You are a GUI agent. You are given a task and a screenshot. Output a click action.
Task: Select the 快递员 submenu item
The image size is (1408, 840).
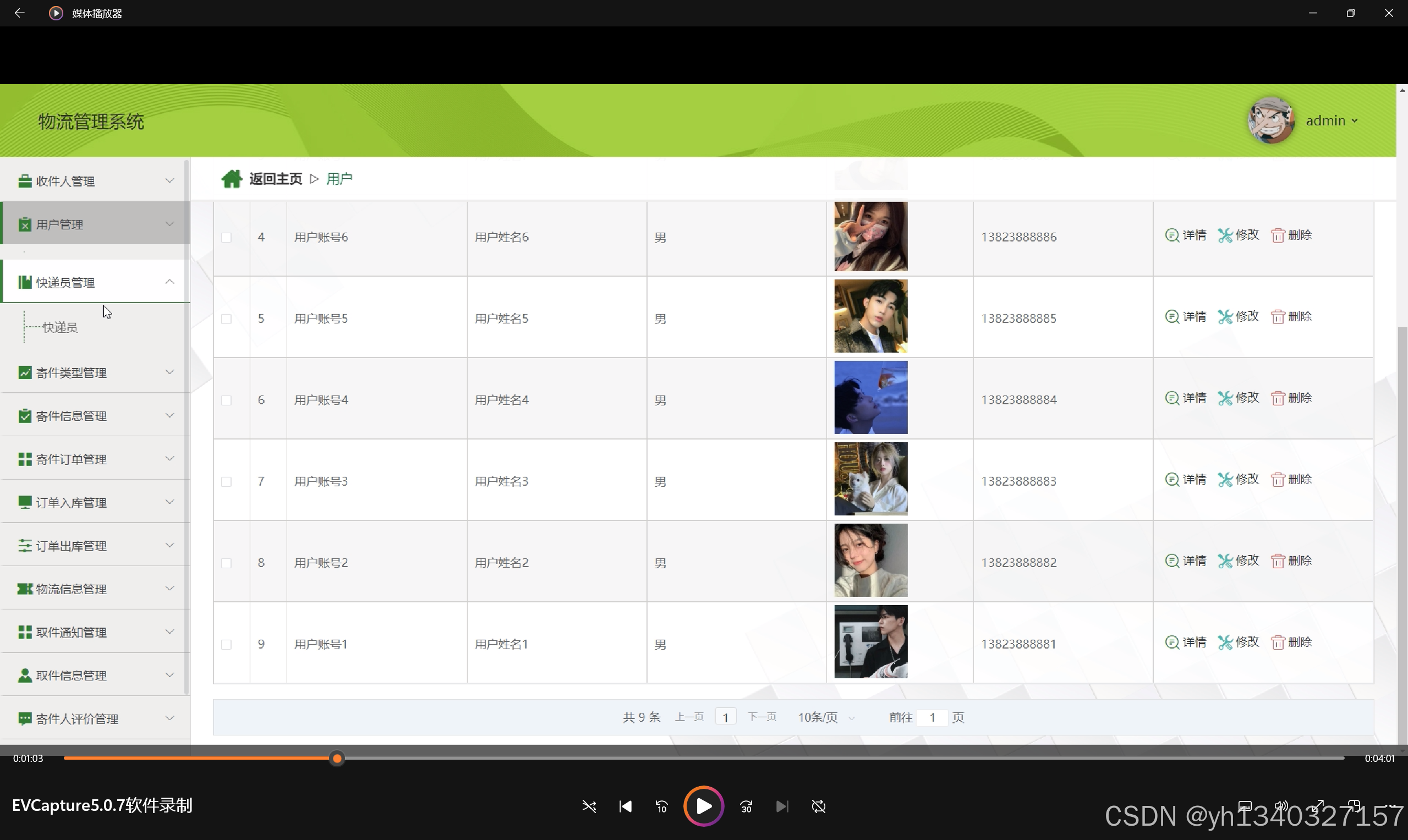click(59, 327)
